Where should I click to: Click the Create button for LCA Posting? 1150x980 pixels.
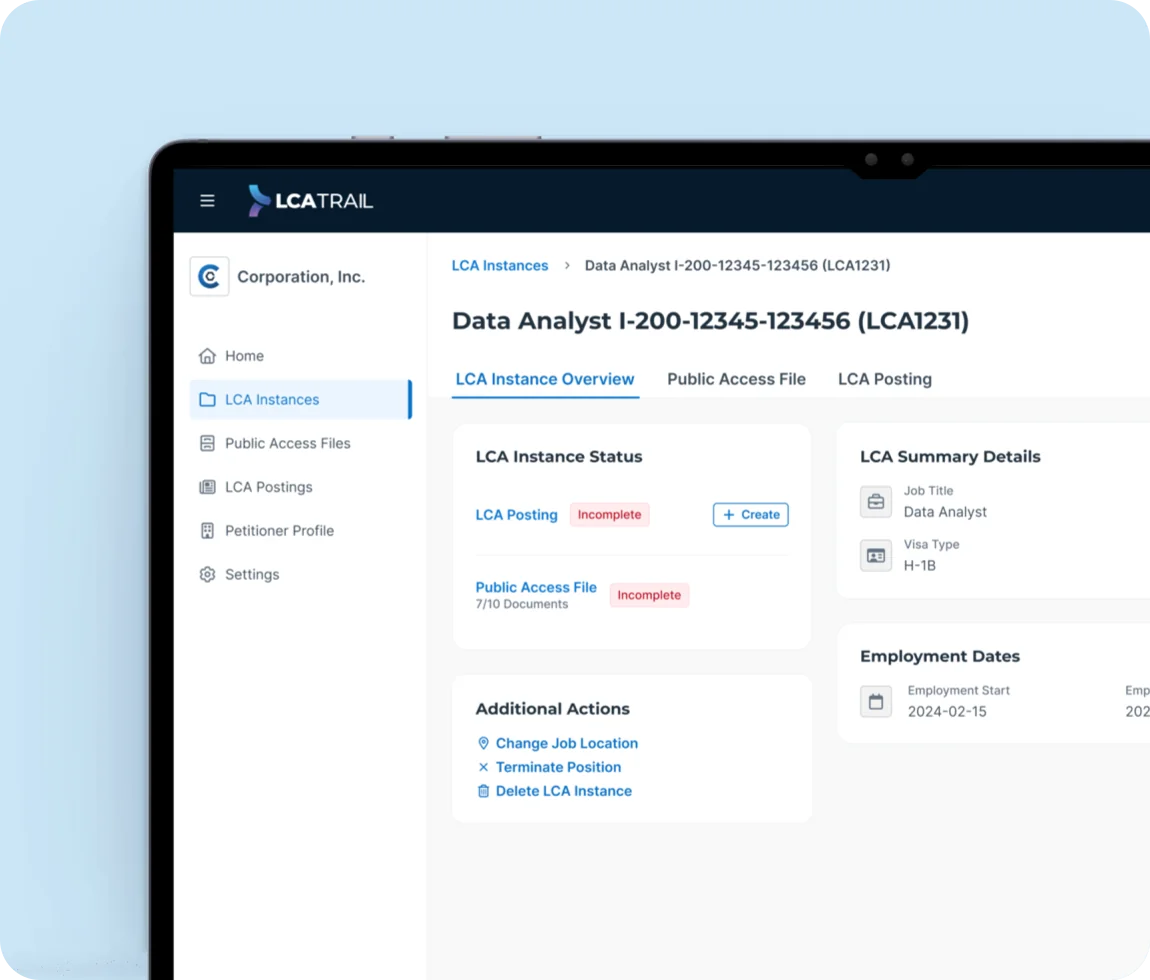coord(751,515)
